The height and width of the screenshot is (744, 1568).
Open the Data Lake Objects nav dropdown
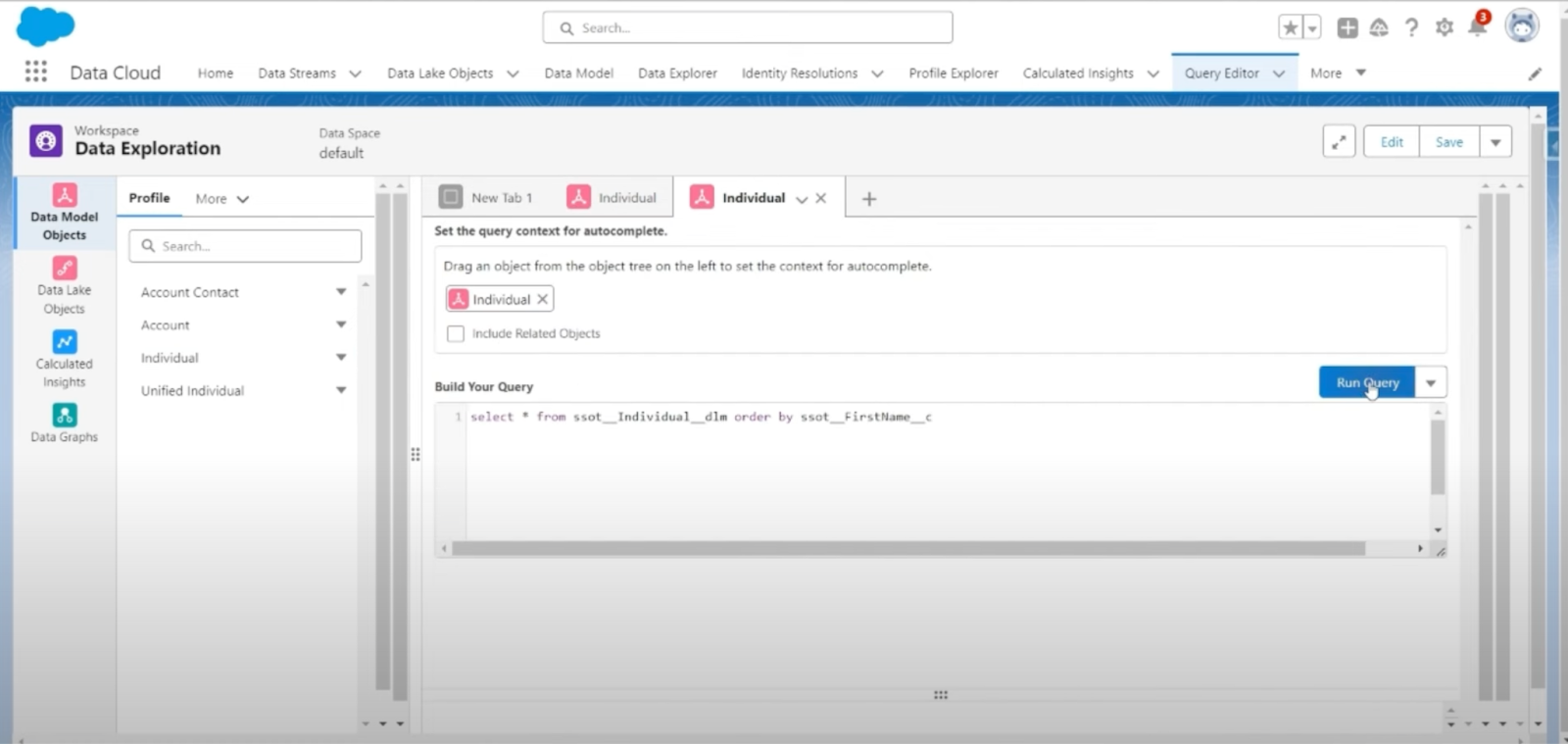513,74
